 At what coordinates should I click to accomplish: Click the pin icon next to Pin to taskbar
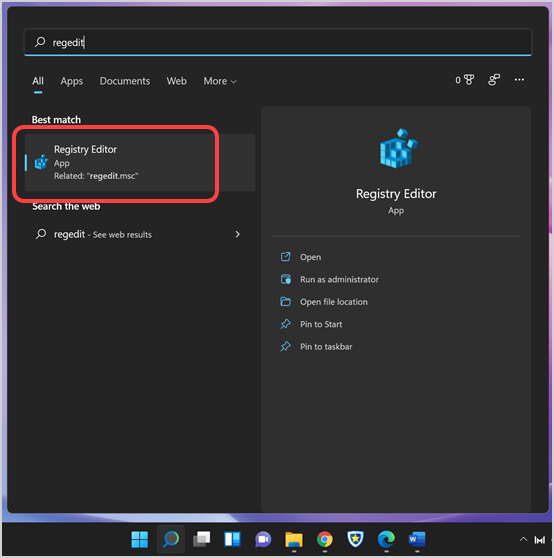point(285,346)
